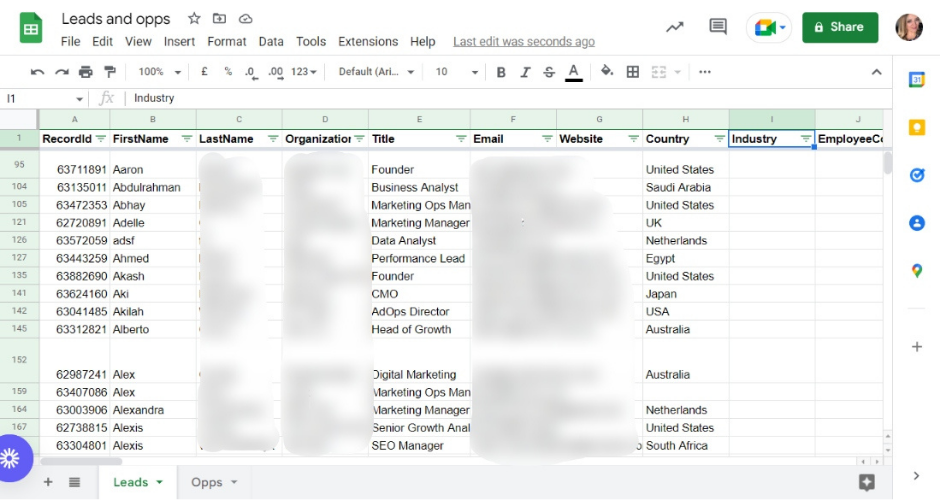Toggle strikethrough formatting
The height and width of the screenshot is (500, 940).
[549, 72]
